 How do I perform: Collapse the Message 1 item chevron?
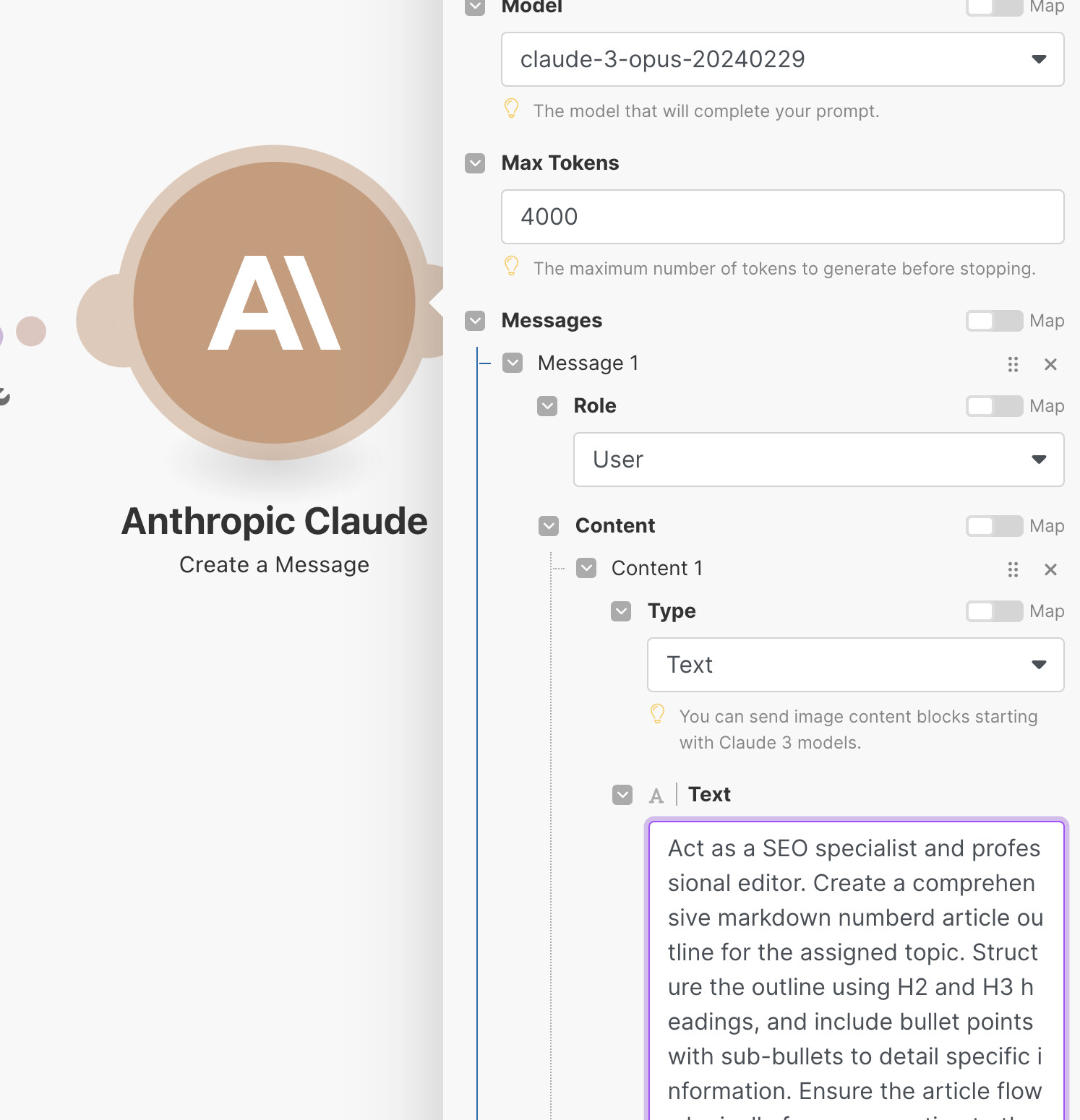513,363
